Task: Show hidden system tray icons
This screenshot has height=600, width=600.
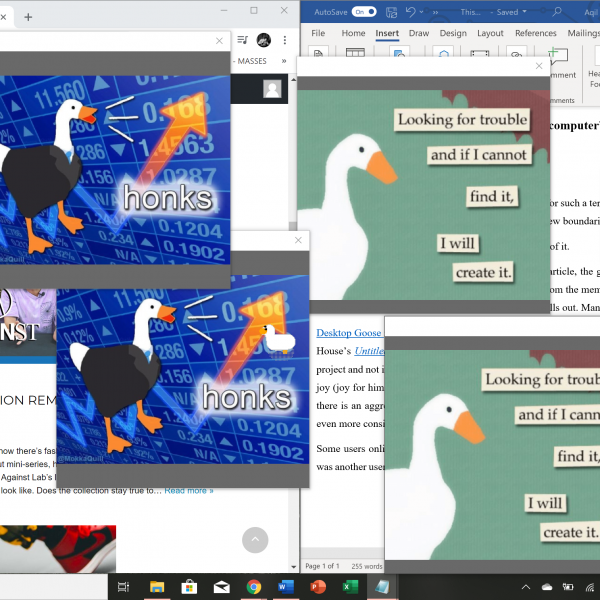Action: (x=527, y=586)
